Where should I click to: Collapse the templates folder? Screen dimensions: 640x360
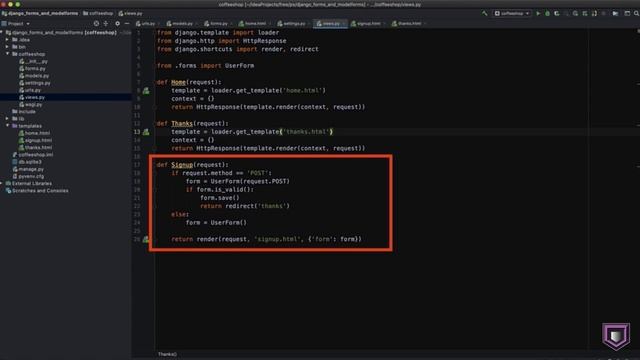click(7, 126)
